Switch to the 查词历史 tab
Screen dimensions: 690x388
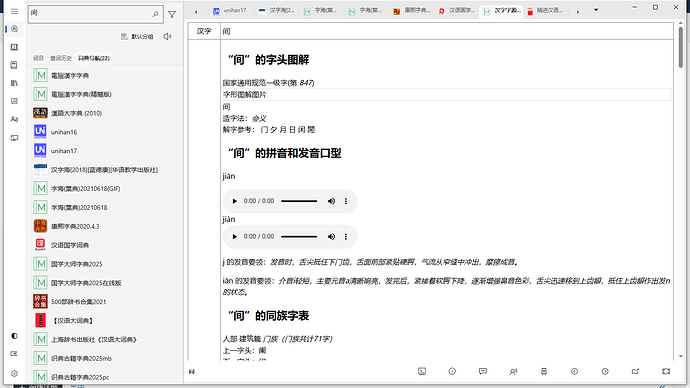tap(61, 58)
